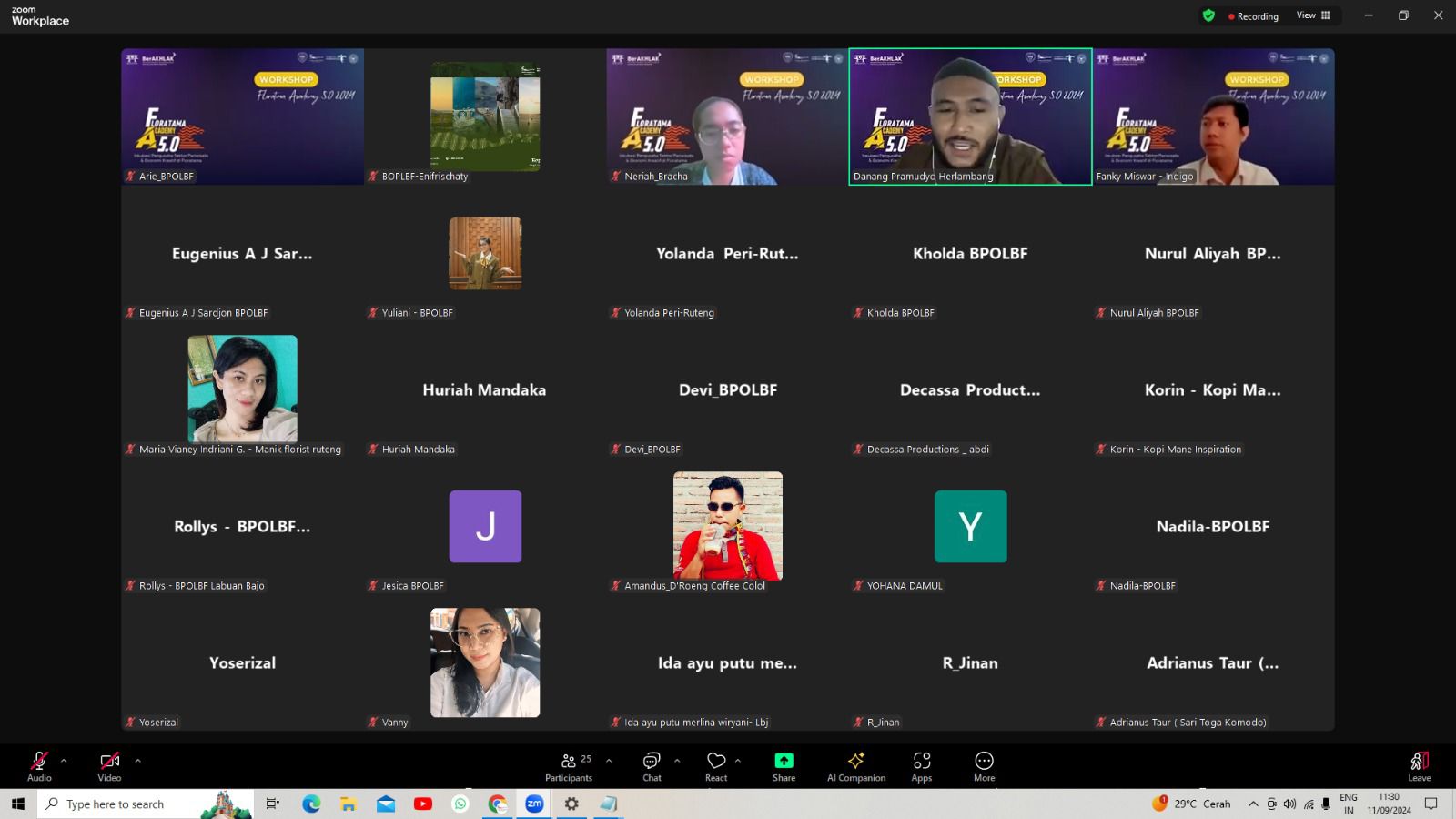This screenshot has width=1456, height=819.
Task: Open the encryption shield icon
Action: coord(1208,15)
